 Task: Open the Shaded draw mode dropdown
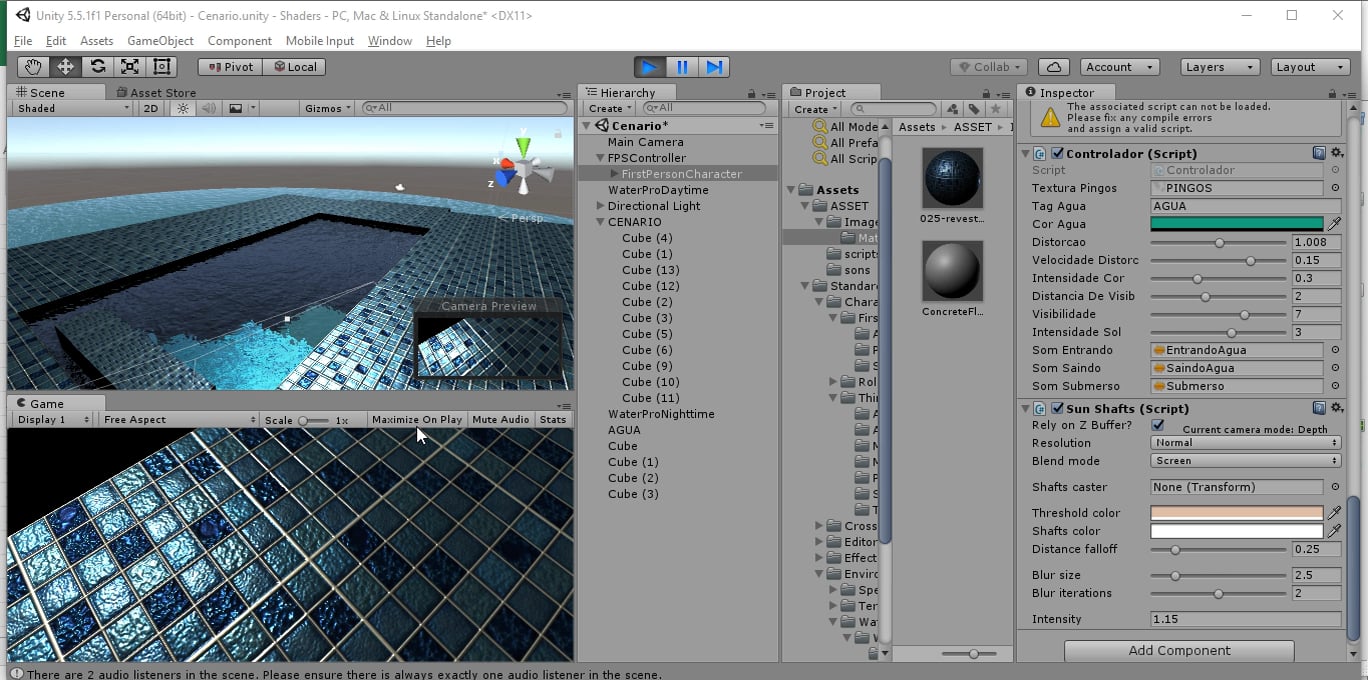(x=72, y=108)
